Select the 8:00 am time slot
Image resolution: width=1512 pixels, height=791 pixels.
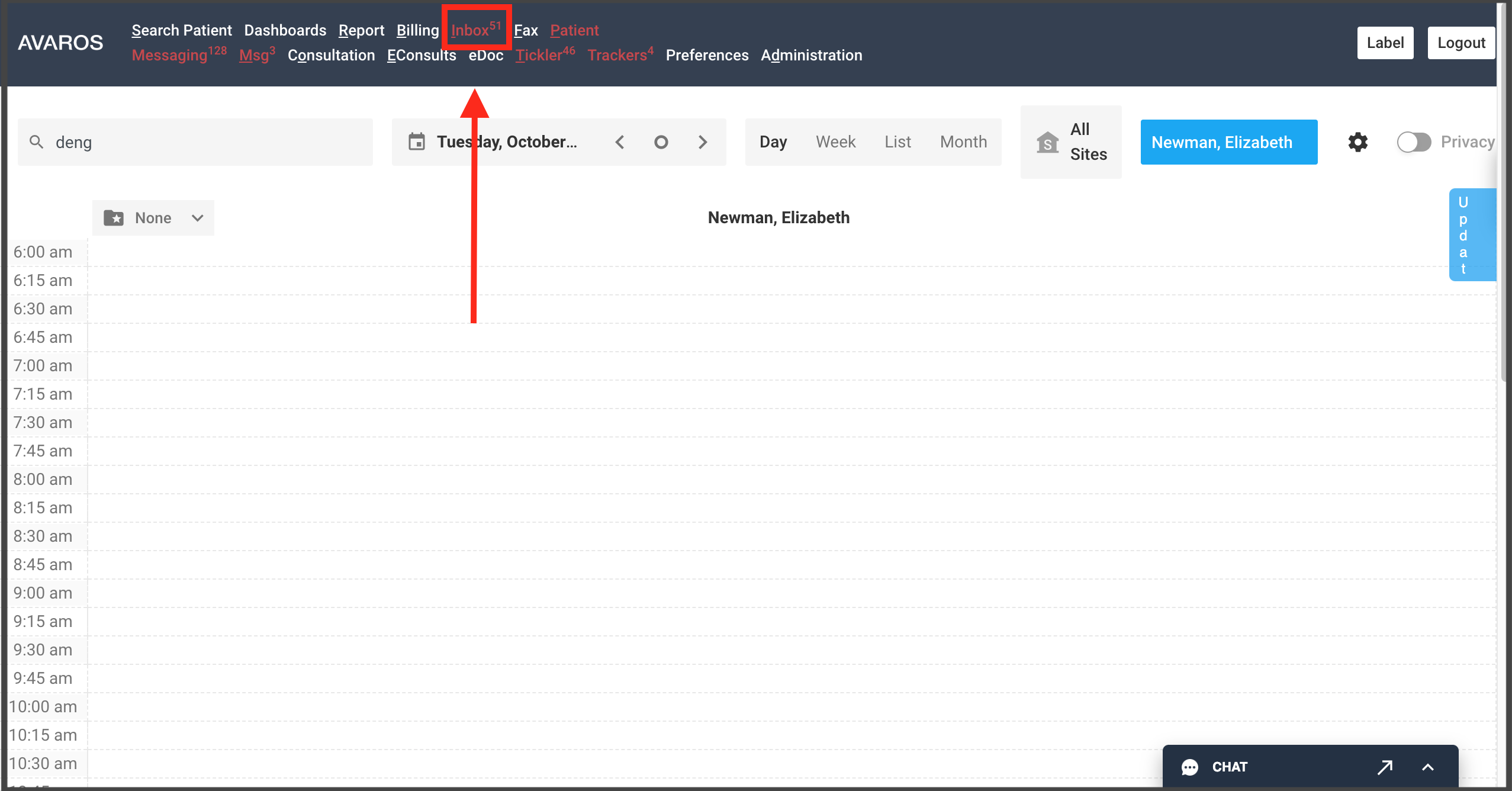point(792,480)
